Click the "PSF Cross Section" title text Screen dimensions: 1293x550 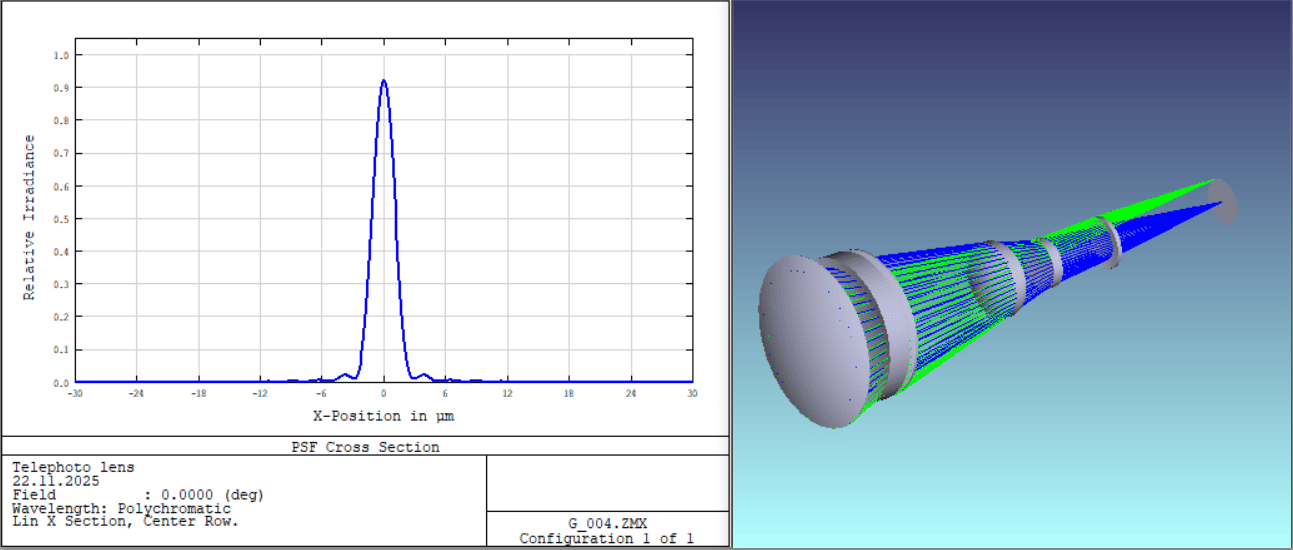364,447
